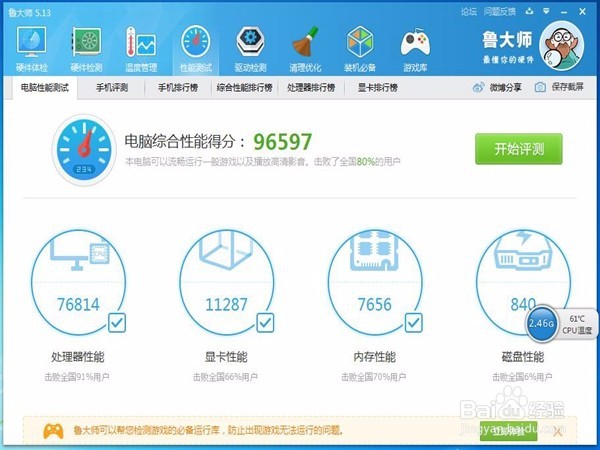Click the overall score 96597
The image size is (600, 450).
click(283, 142)
